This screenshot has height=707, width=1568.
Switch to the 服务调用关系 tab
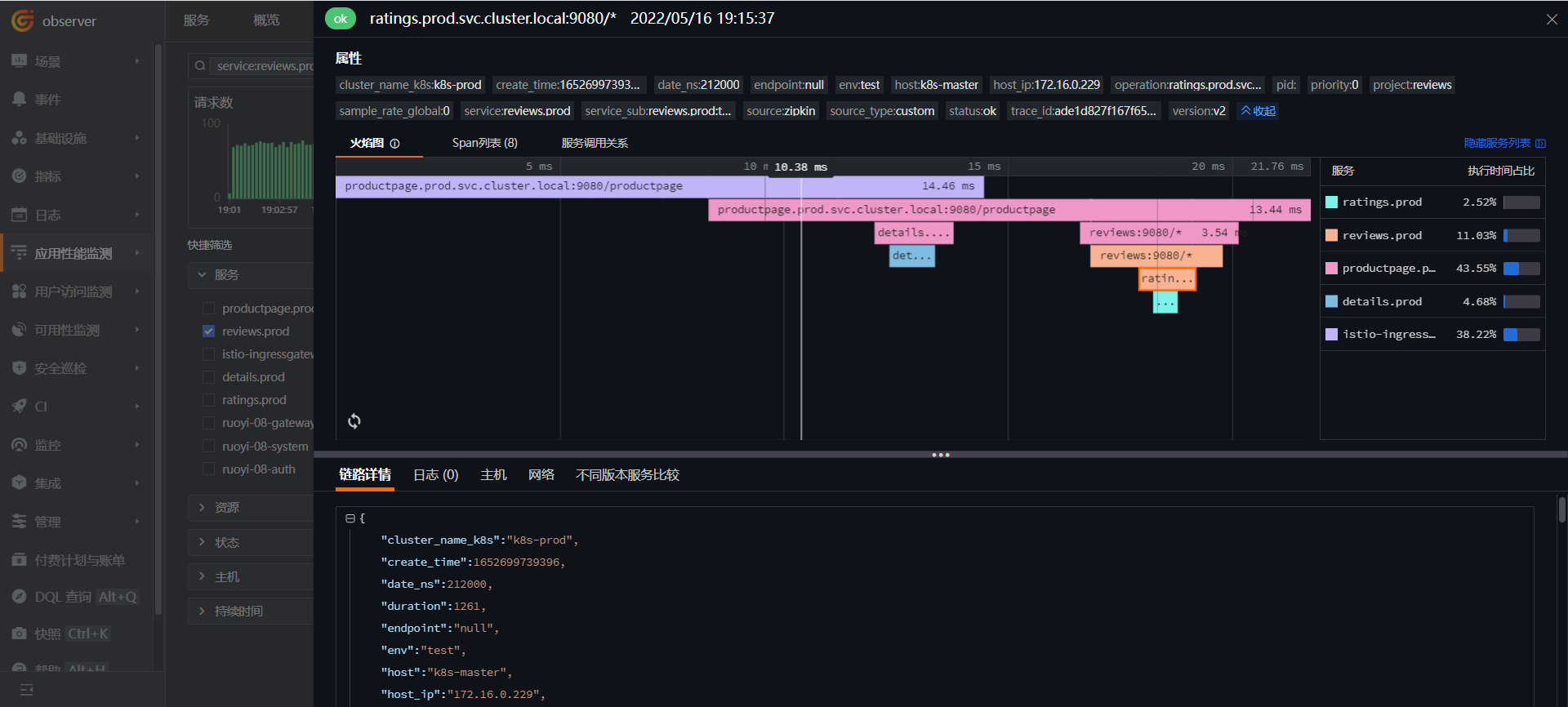click(595, 144)
